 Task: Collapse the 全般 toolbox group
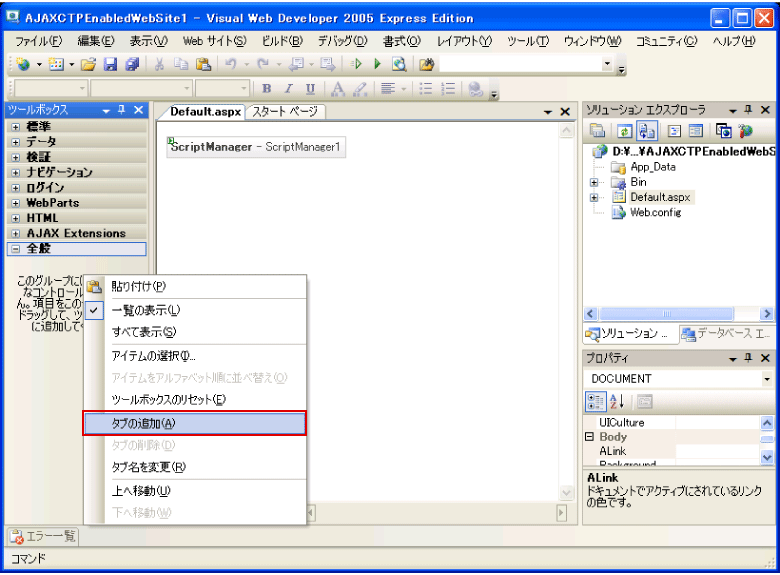coord(15,249)
